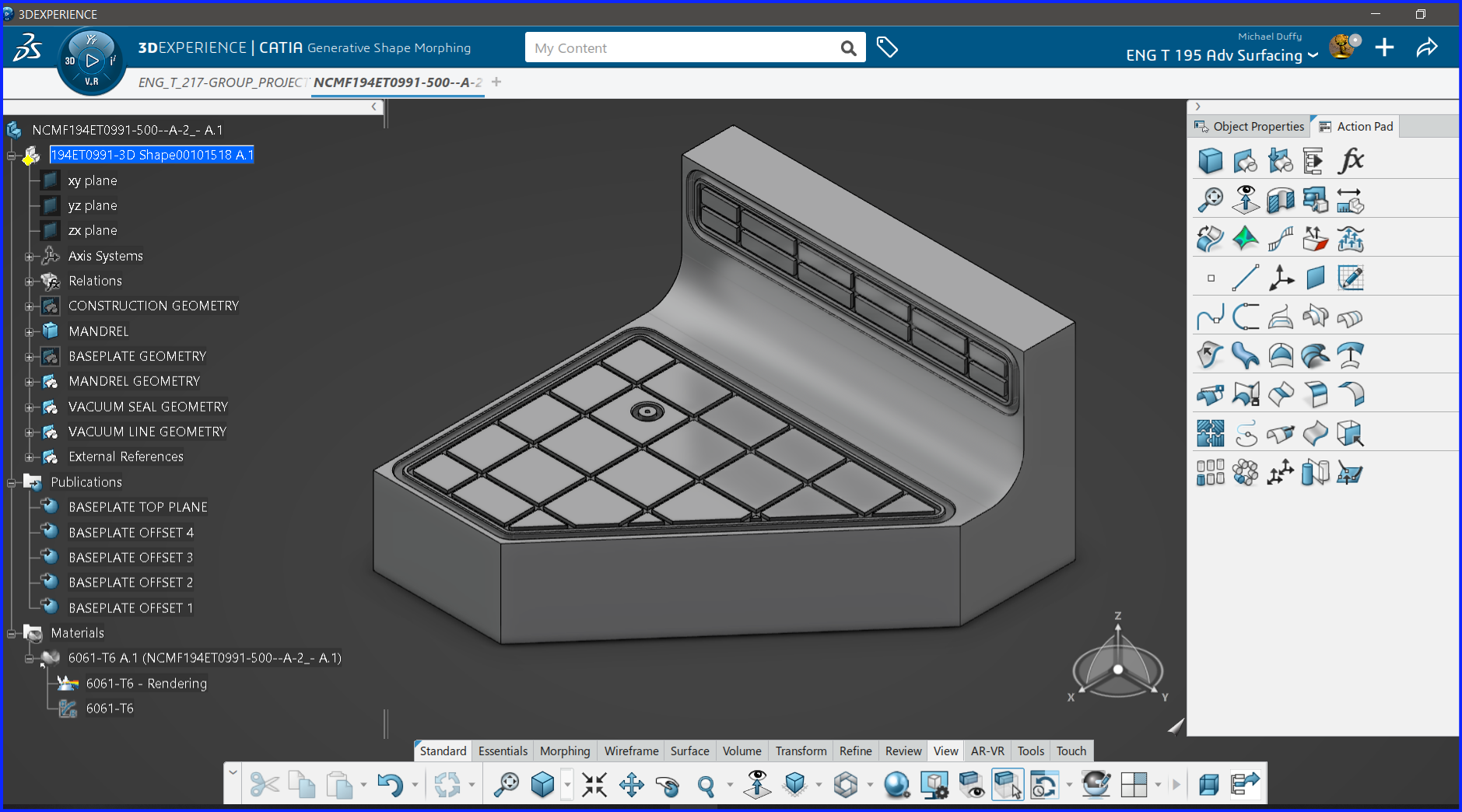
Task: Click the plus Add button in top bar
Action: 1384,47
